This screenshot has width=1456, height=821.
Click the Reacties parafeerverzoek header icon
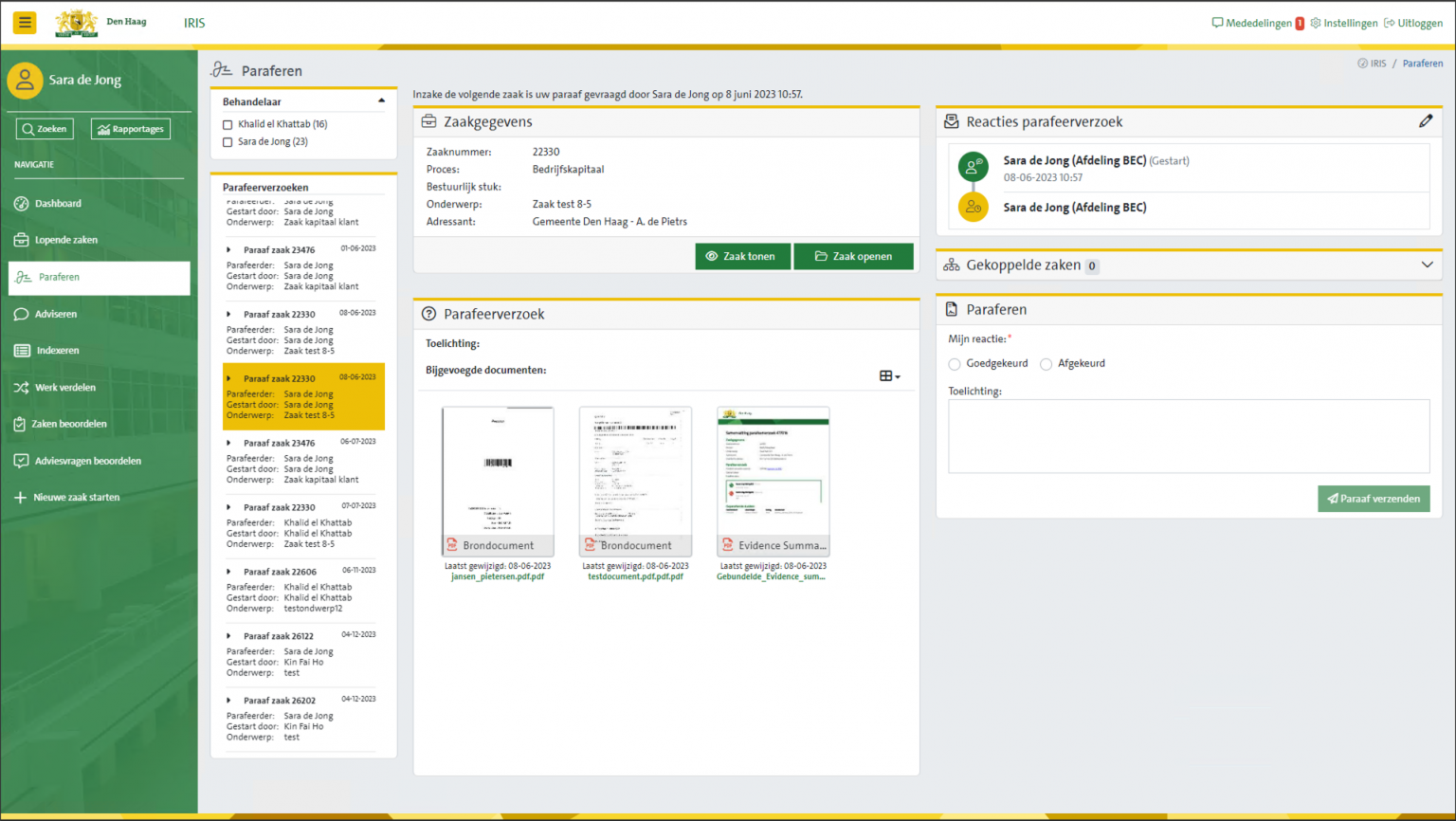point(952,121)
